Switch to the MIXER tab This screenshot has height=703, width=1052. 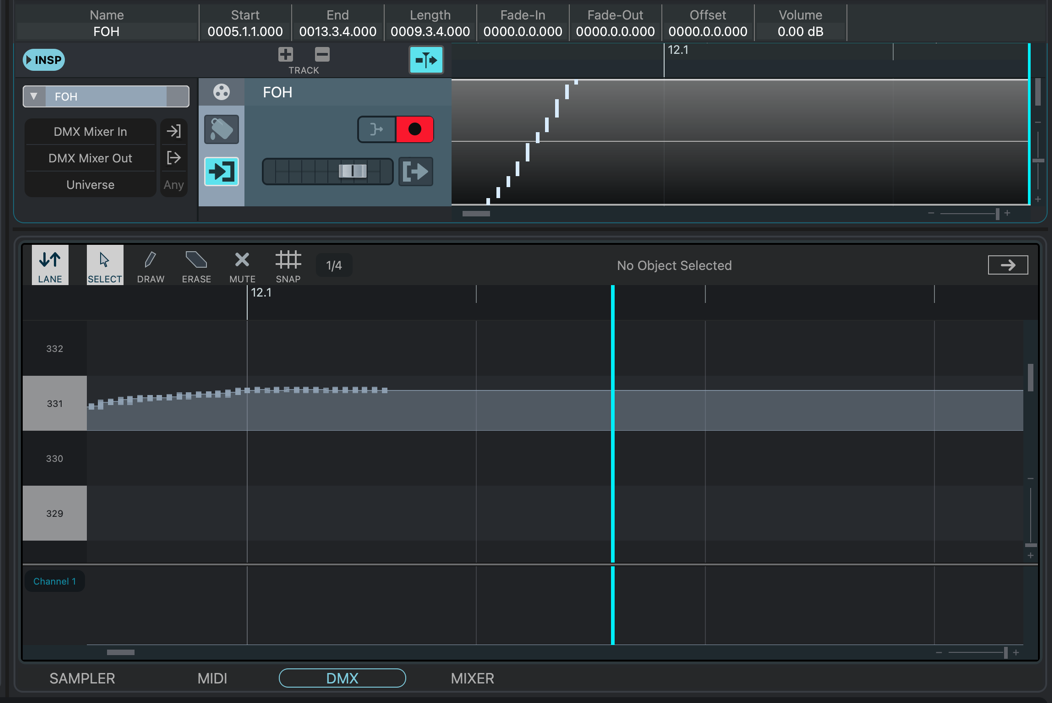click(472, 678)
